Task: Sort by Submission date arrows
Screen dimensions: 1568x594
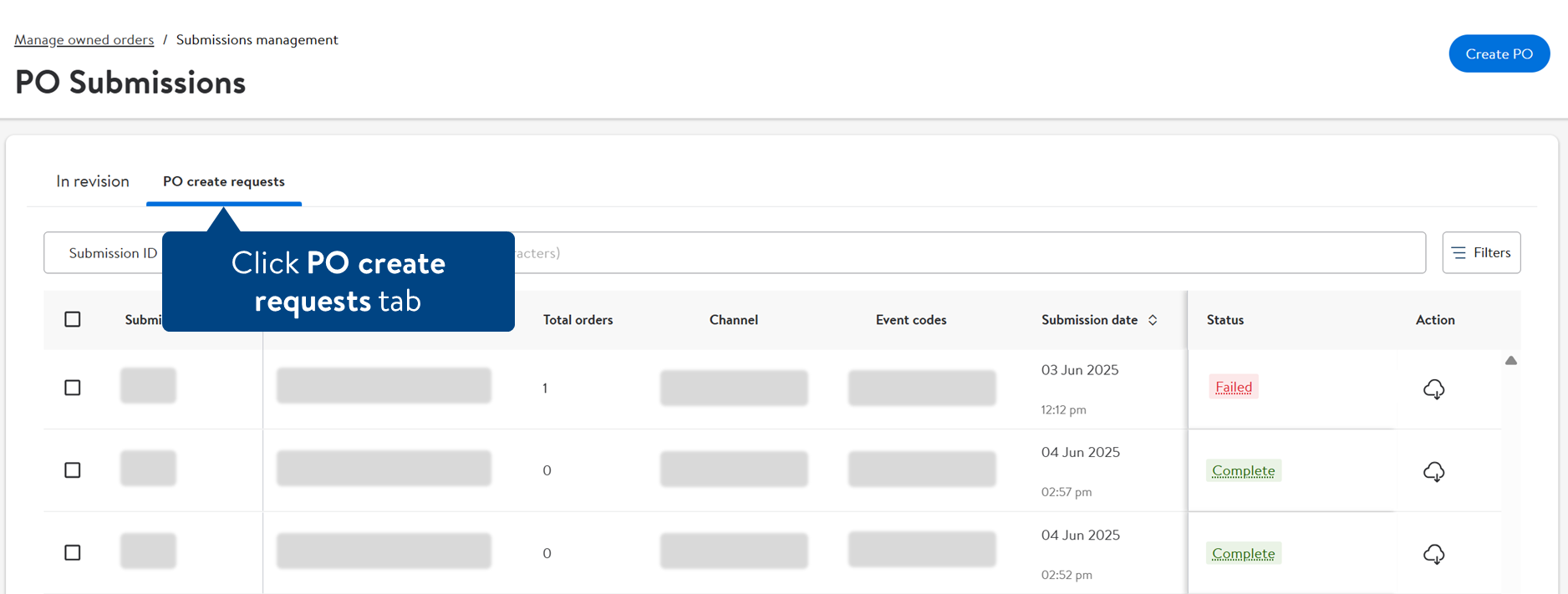Action: click(x=1153, y=320)
